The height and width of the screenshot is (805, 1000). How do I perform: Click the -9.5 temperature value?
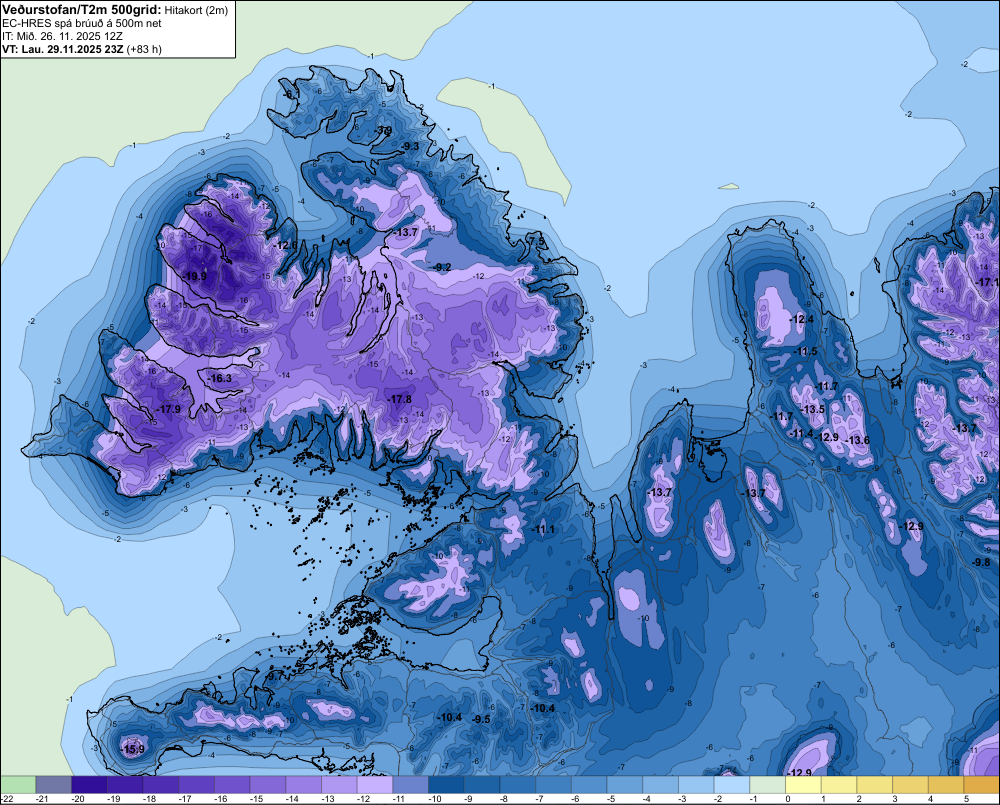click(482, 719)
